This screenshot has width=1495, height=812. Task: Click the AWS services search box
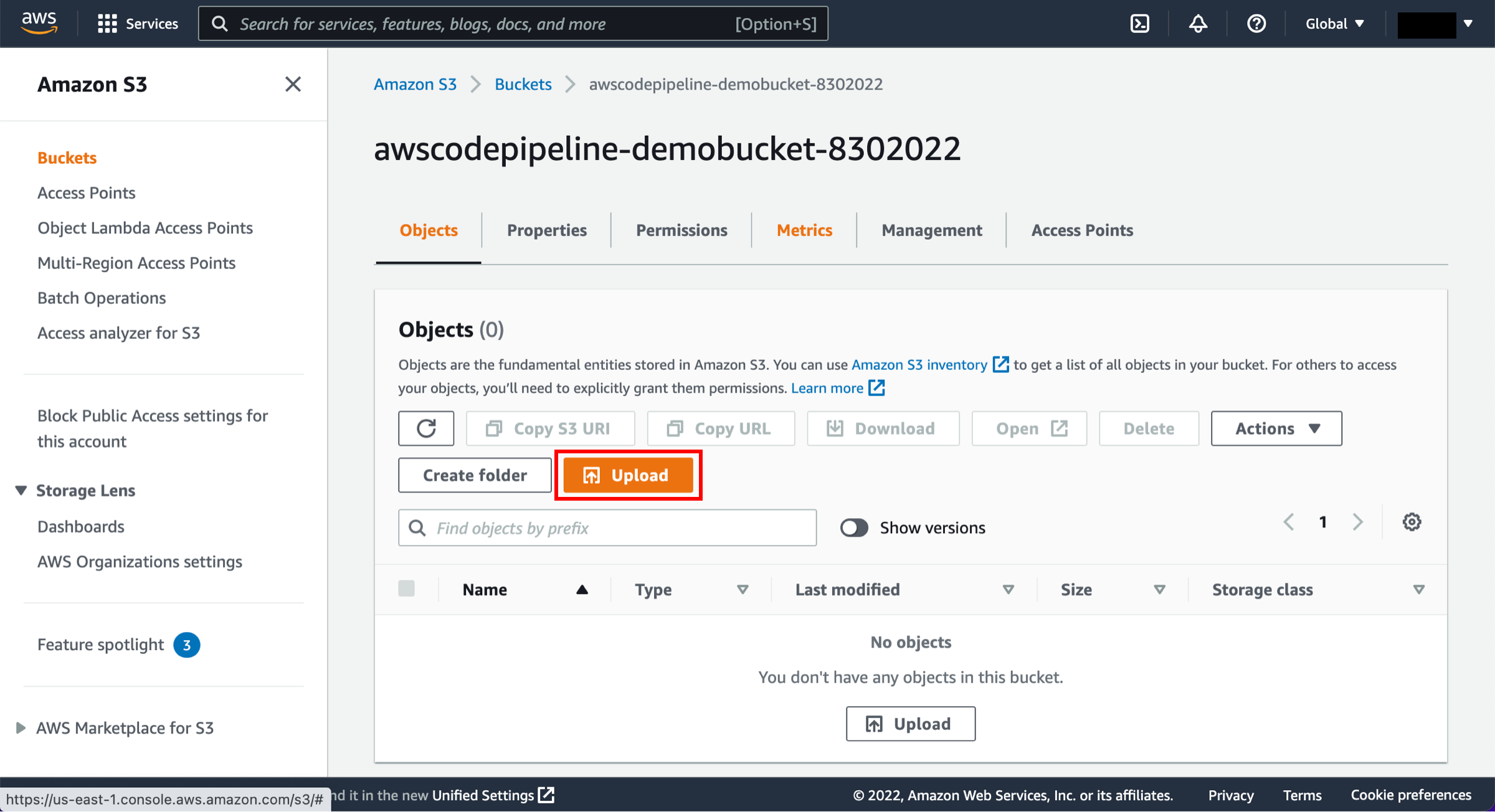(513, 24)
